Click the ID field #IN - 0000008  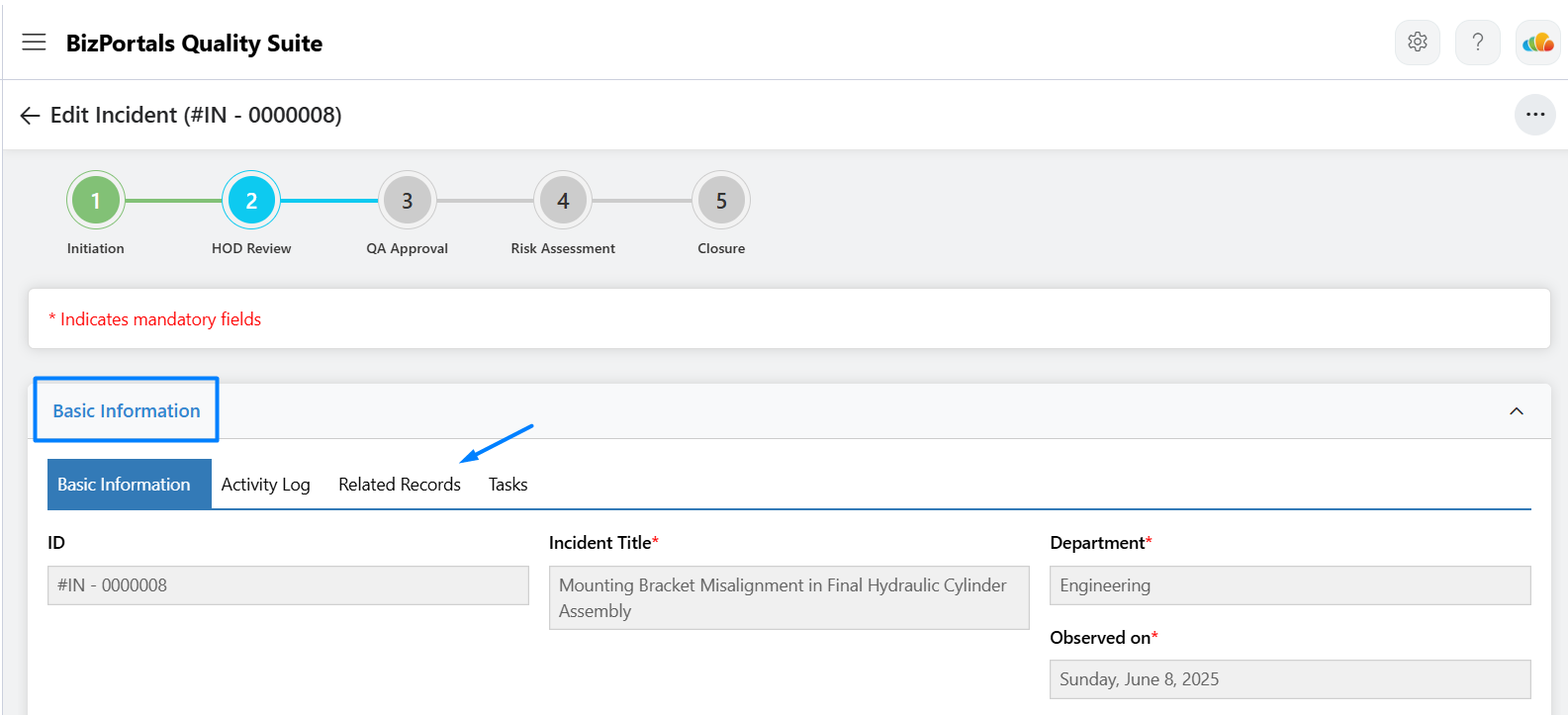tap(288, 585)
